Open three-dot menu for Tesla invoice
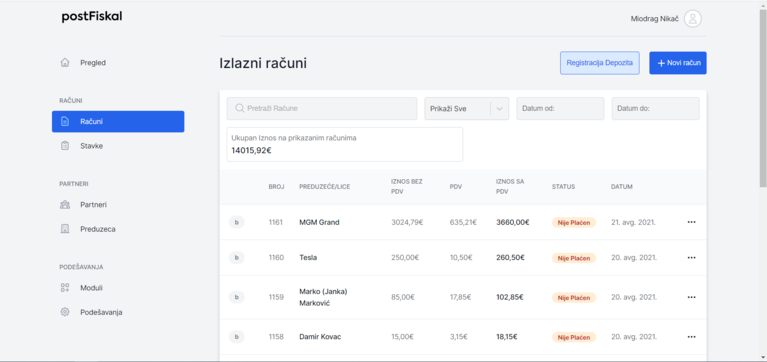Screen dimensions: 767x362 point(691,258)
